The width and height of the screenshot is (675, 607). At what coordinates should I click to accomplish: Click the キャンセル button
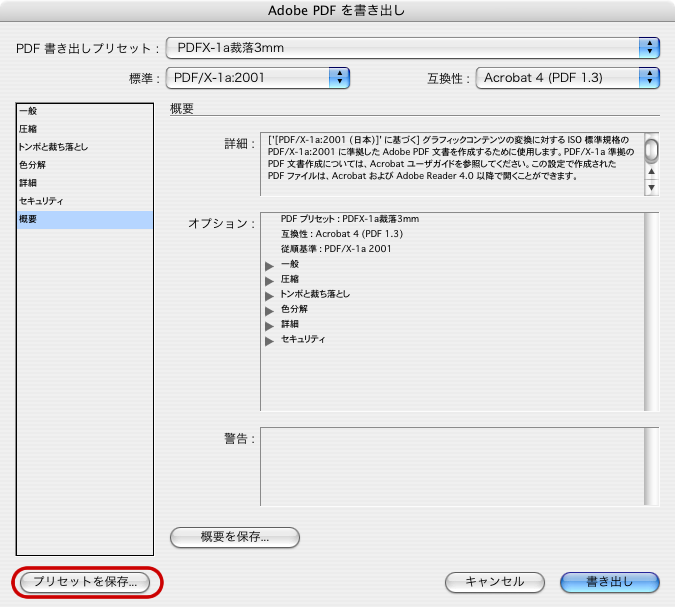[x=495, y=582]
